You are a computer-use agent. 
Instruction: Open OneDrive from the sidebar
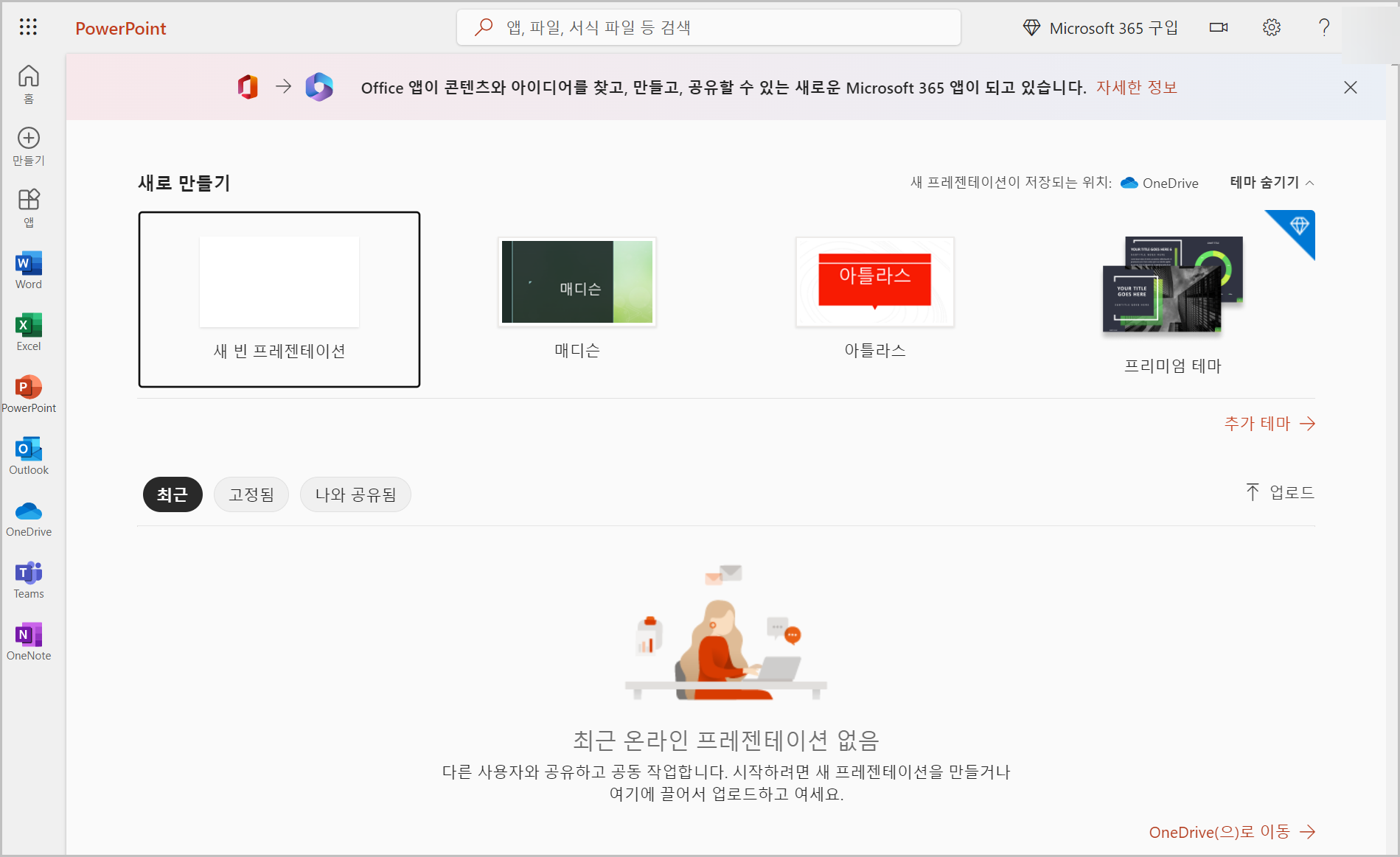click(29, 518)
